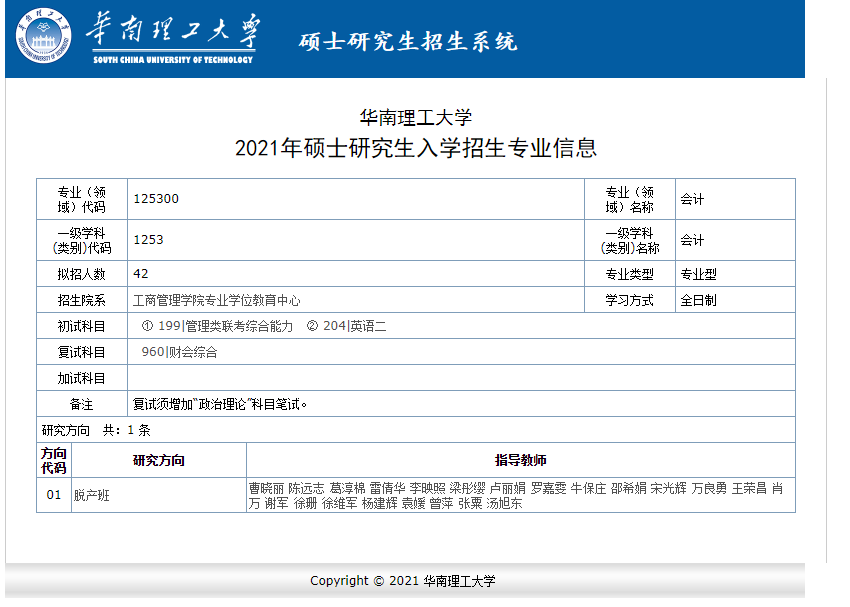Screen dimensions: 850x607
Task: Click advisor name 徐维军
Action: click(339, 503)
